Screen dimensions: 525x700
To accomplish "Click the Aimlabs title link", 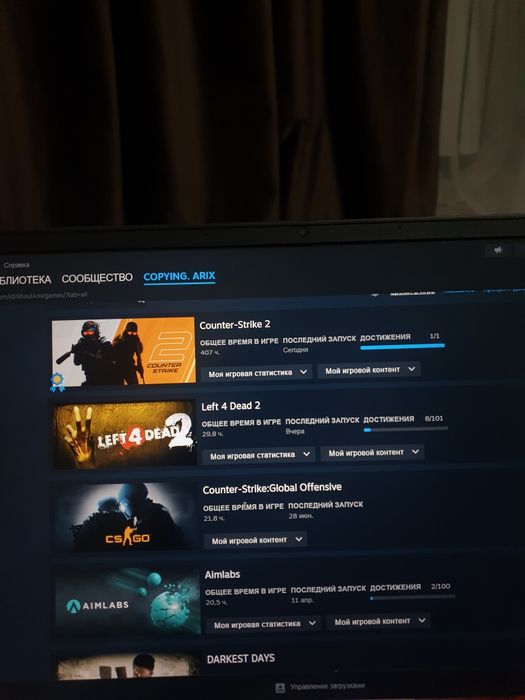I will pos(222,575).
